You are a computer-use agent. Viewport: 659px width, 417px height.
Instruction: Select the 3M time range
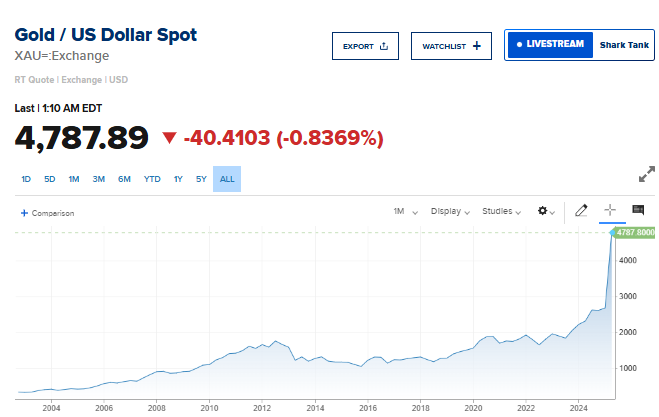(99, 179)
